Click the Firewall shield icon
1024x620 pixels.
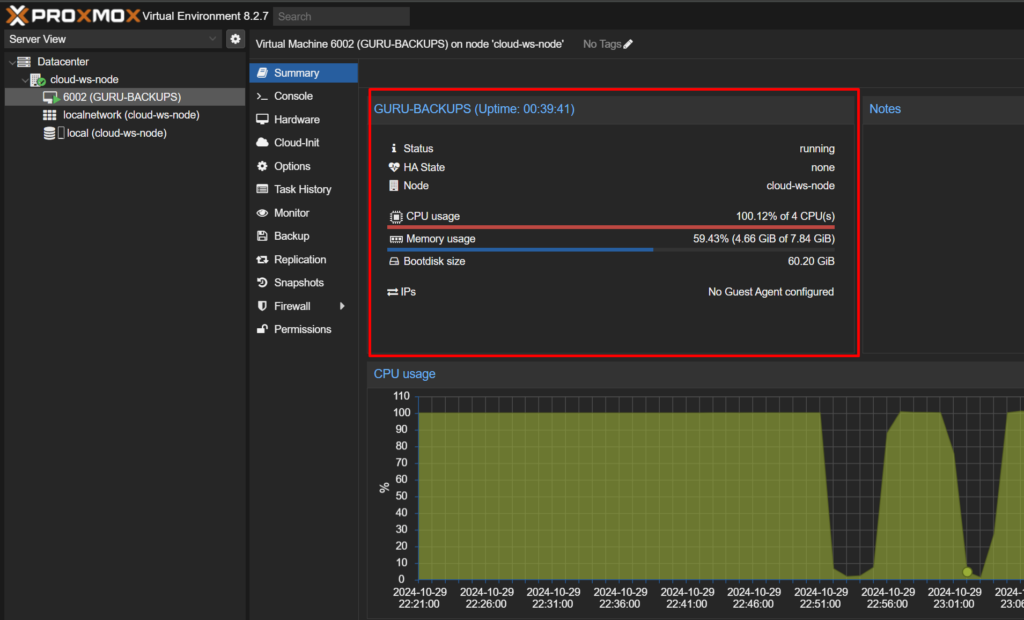pos(263,306)
